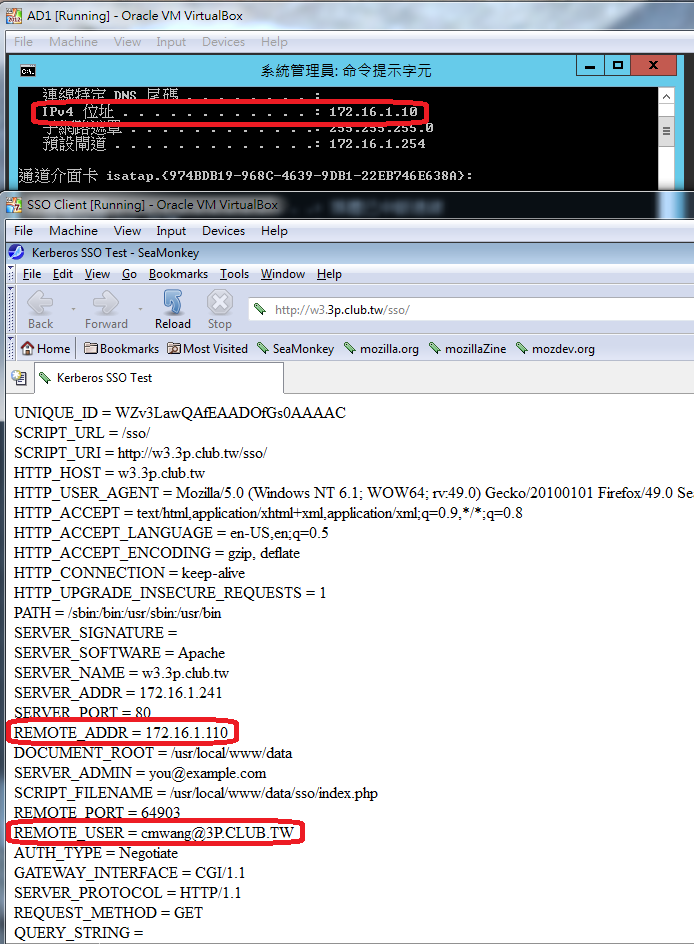694x944 pixels.
Task: Minimize the command prompt window
Action: (x=590, y=66)
